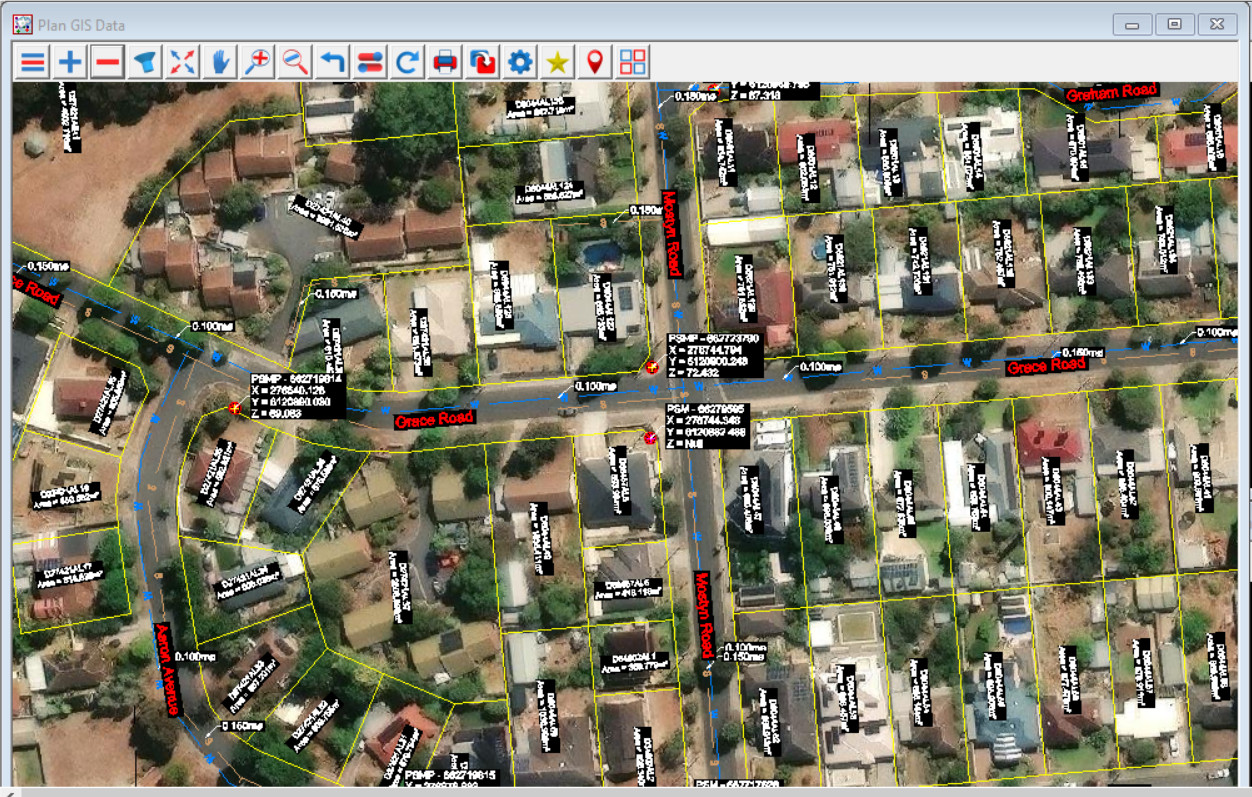Click the yellow star favorites icon
1252x797 pixels.
tap(558, 62)
